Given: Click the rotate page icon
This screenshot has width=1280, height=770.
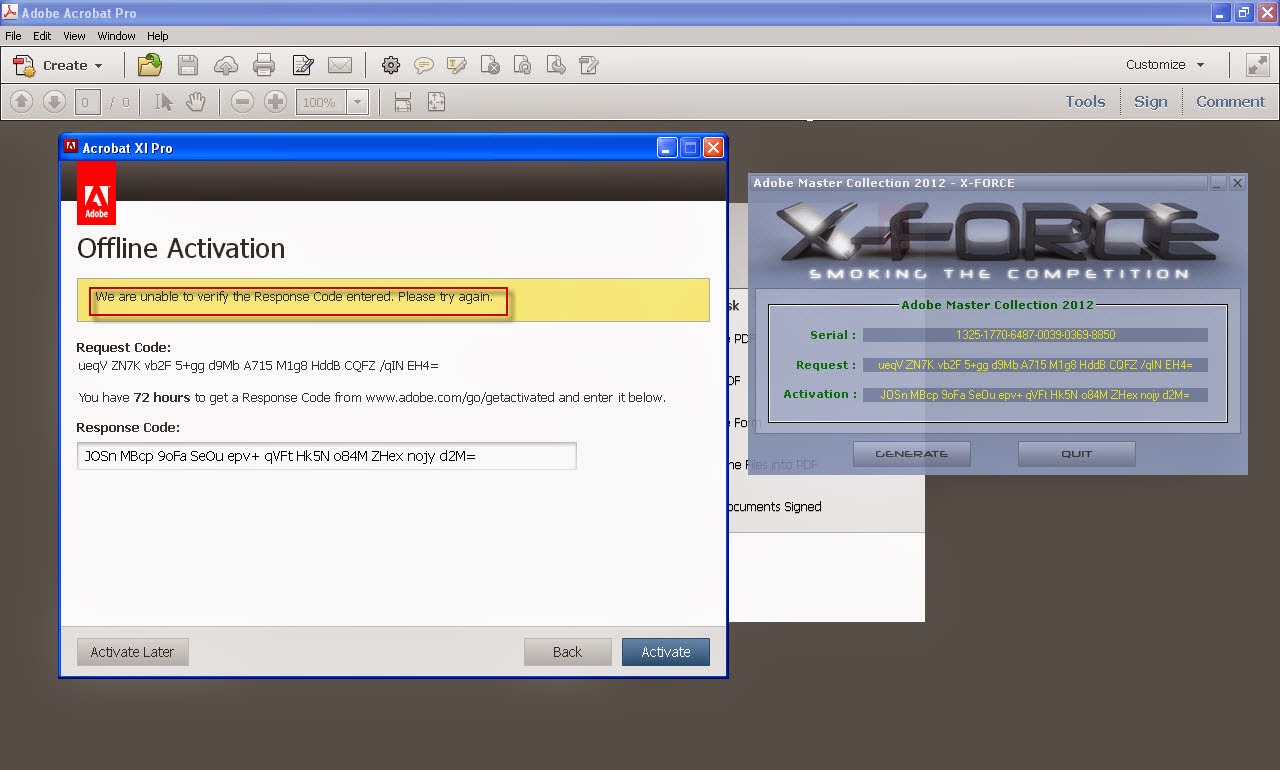Looking at the screenshot, I should click(523, 65).
